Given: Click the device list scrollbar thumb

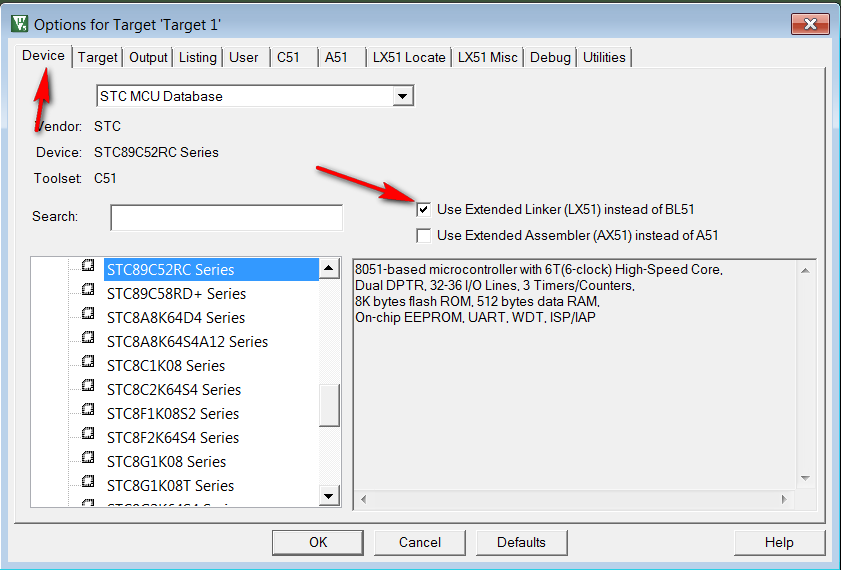Looking at the screenshot, I should 329,405.
